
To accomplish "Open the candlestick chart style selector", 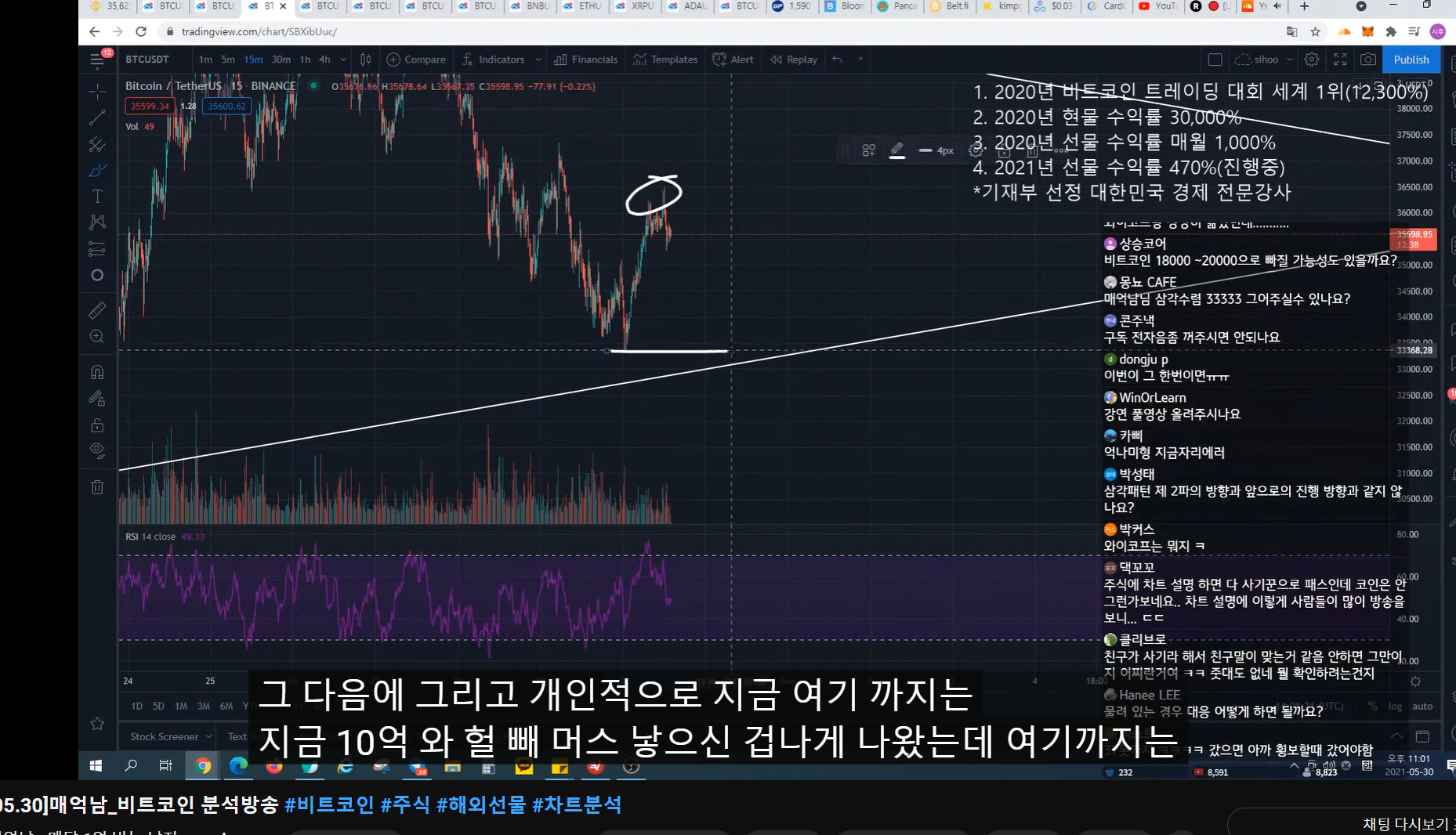I will (x=365, y=60).
